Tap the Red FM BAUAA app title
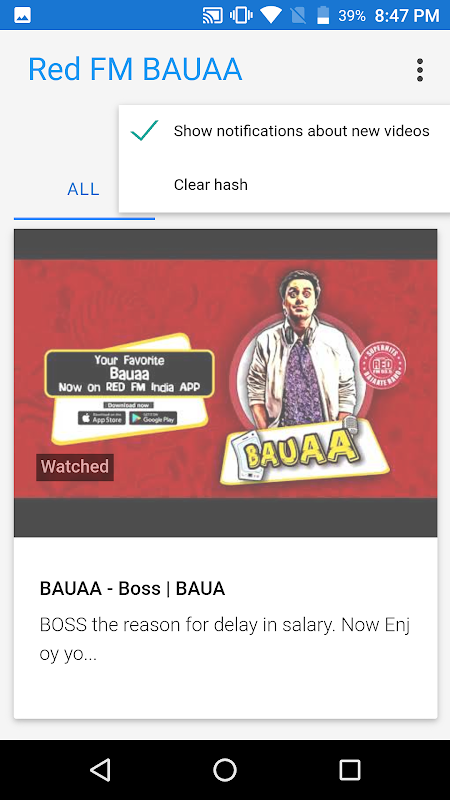Screen dimensions: 450x800 (x=135, y=69)
